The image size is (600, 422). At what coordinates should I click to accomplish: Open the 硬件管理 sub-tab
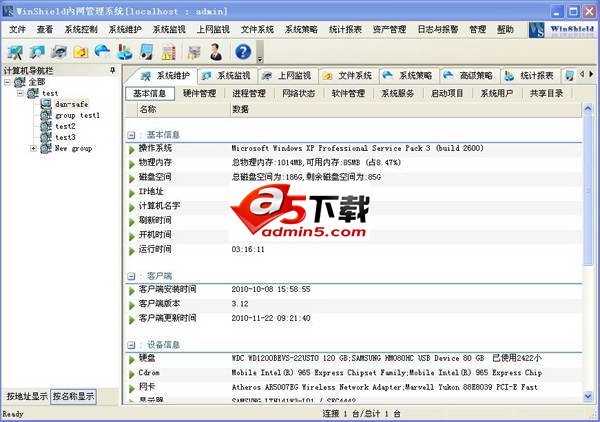[199, 93]
